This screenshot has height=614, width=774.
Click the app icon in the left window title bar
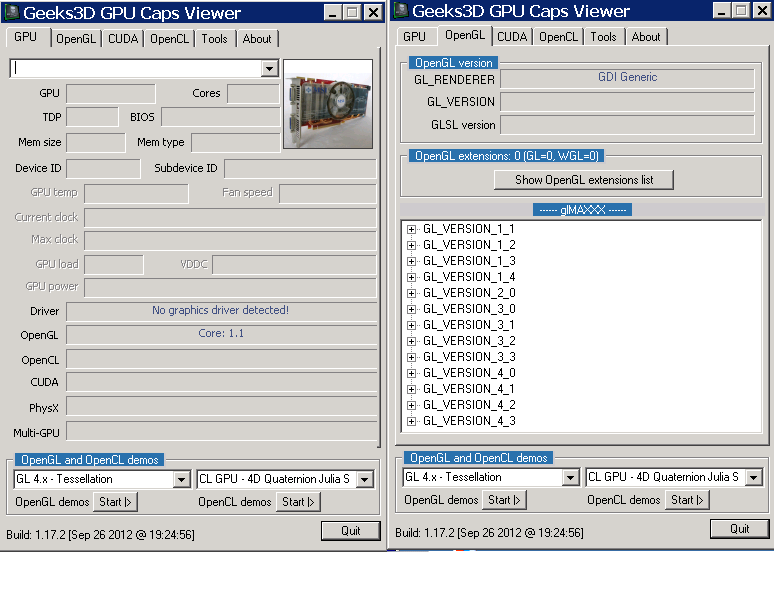coord(11,12)
